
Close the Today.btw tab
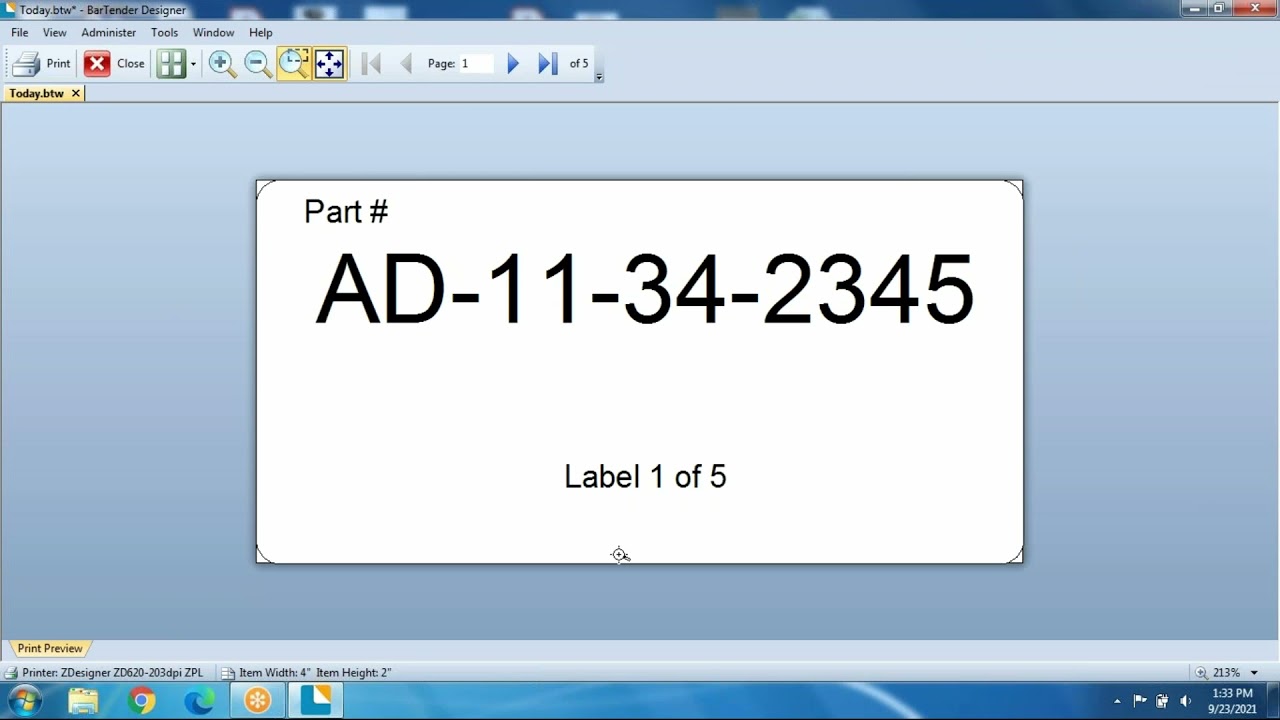[x=75, y=93]
